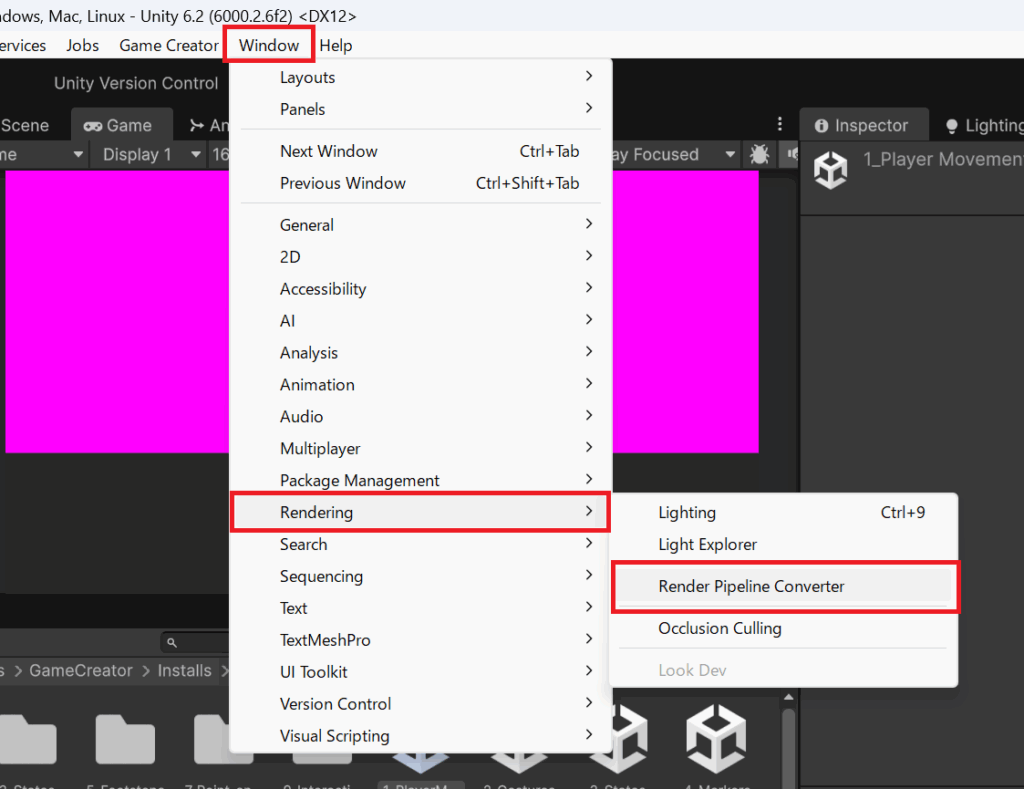The width and height of the screenshot is (1024, 789).
Task: Click Unity Version Control button
Action: click(x=136, y=83)
